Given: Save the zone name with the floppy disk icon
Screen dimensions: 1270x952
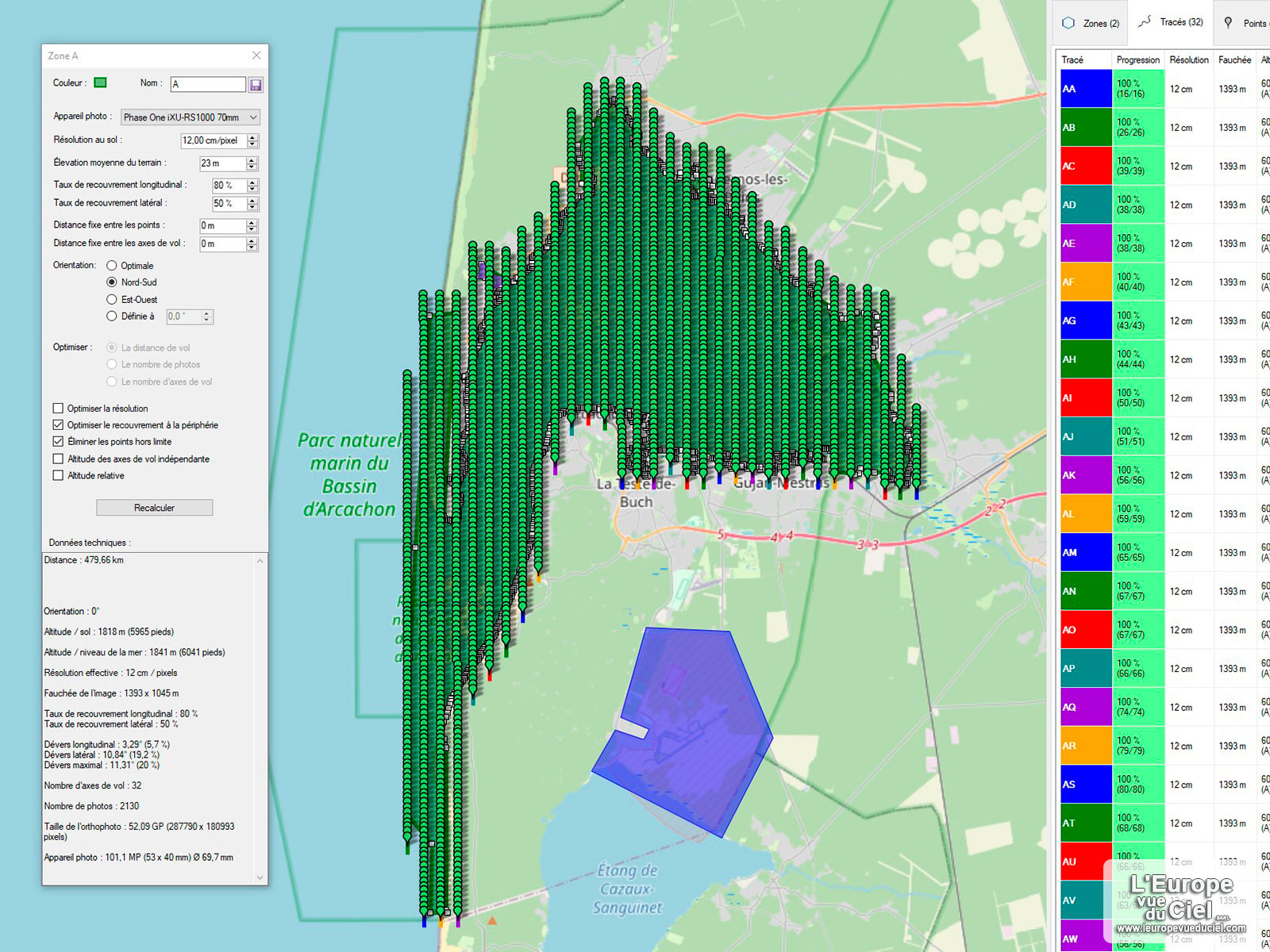Looking at the screenshot, I should [x=256, y=85].
